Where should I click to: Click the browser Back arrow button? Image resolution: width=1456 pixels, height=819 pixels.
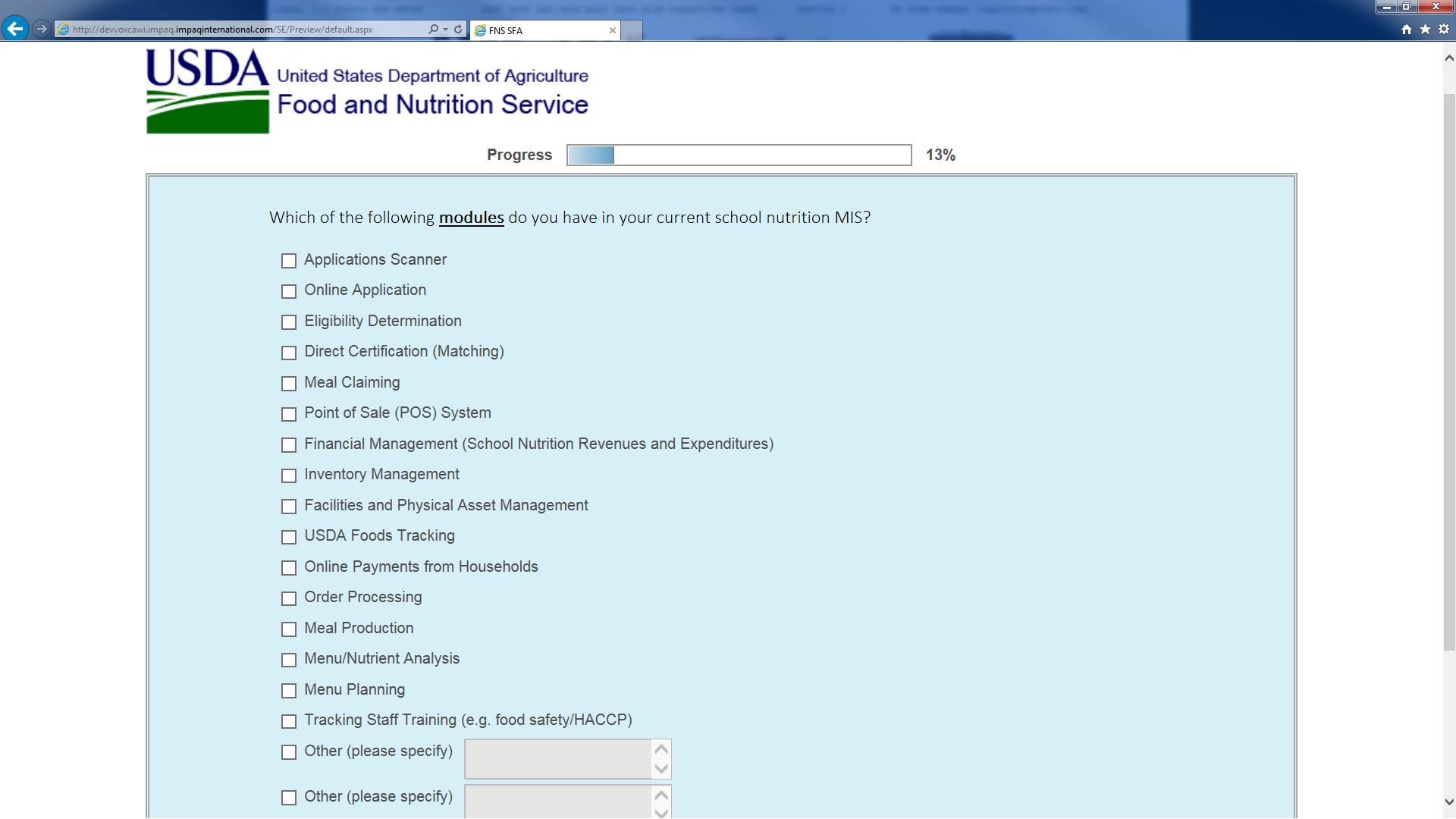click(x=14, y=29)
